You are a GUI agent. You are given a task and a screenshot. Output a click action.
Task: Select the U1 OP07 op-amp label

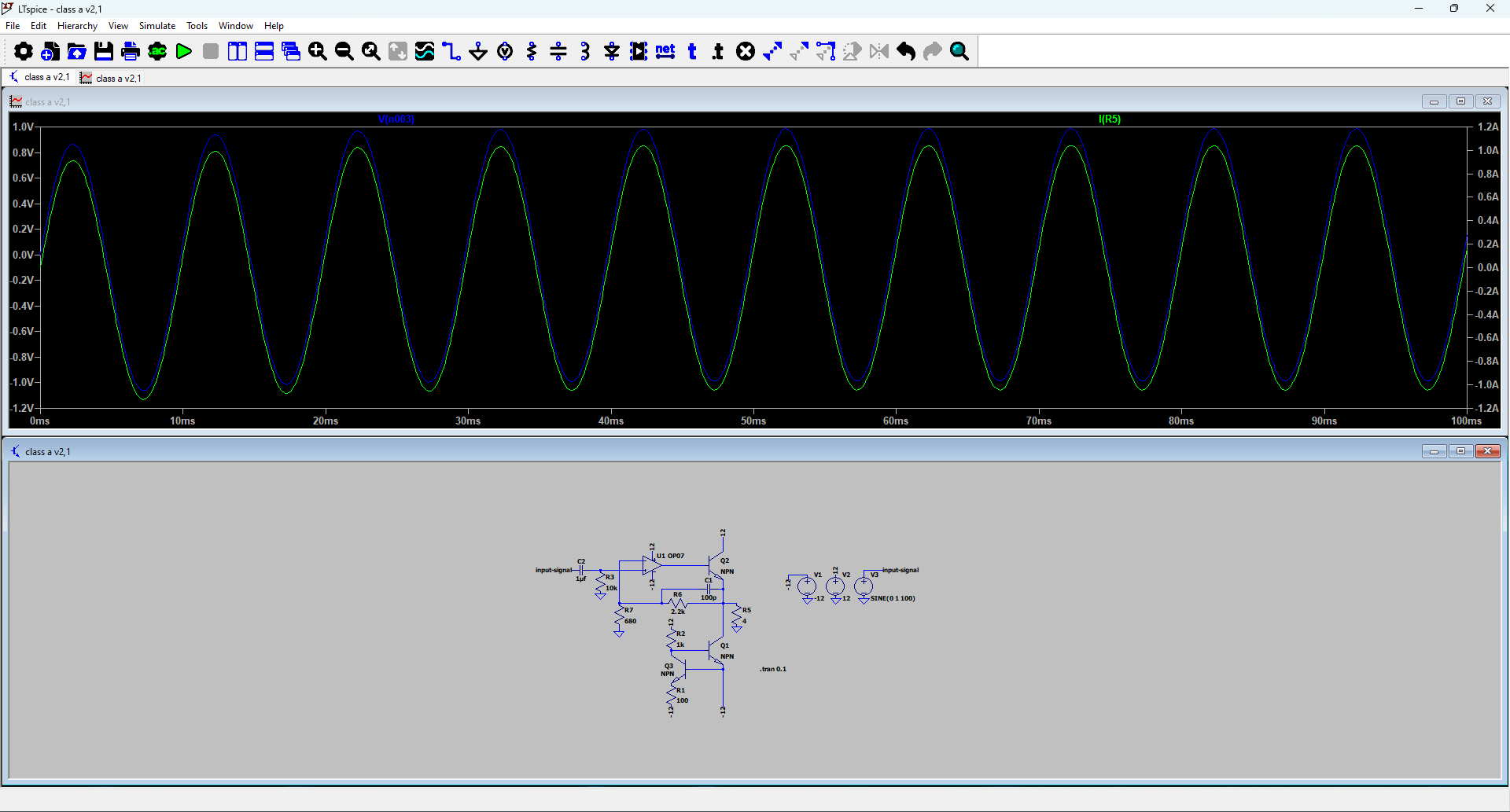point(671,556)
